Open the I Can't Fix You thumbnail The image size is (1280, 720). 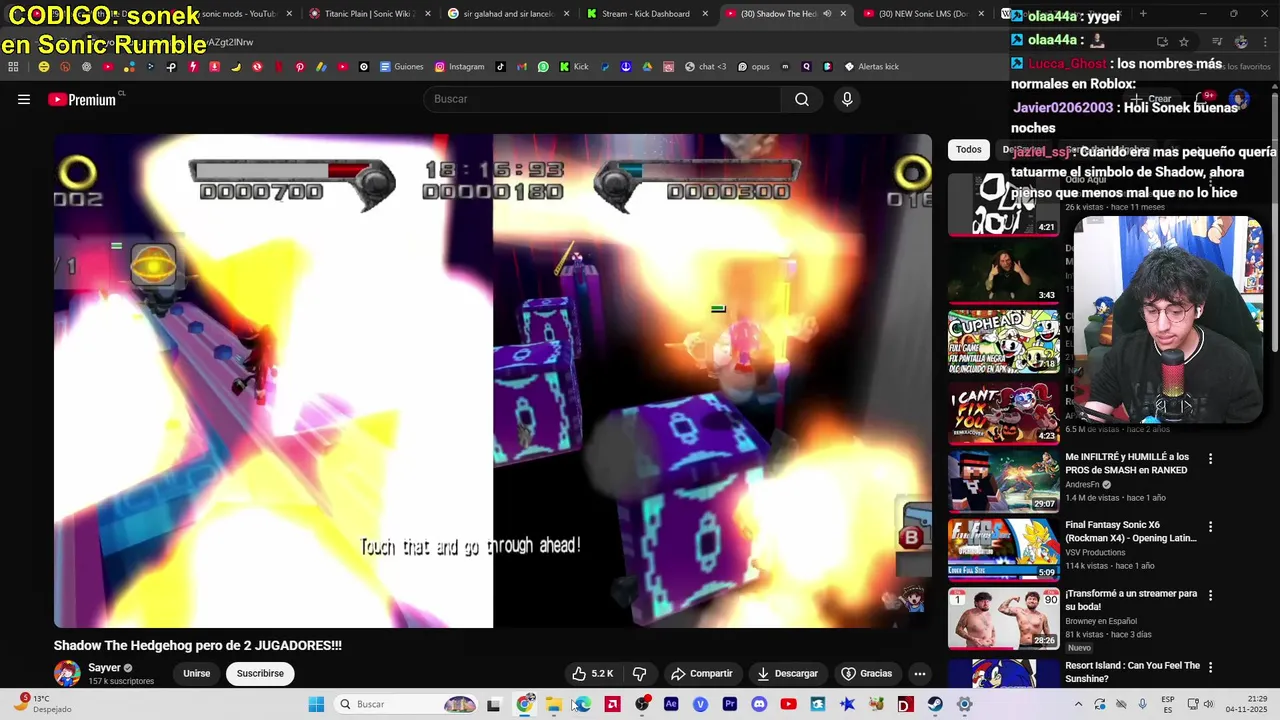[1003, 412]
